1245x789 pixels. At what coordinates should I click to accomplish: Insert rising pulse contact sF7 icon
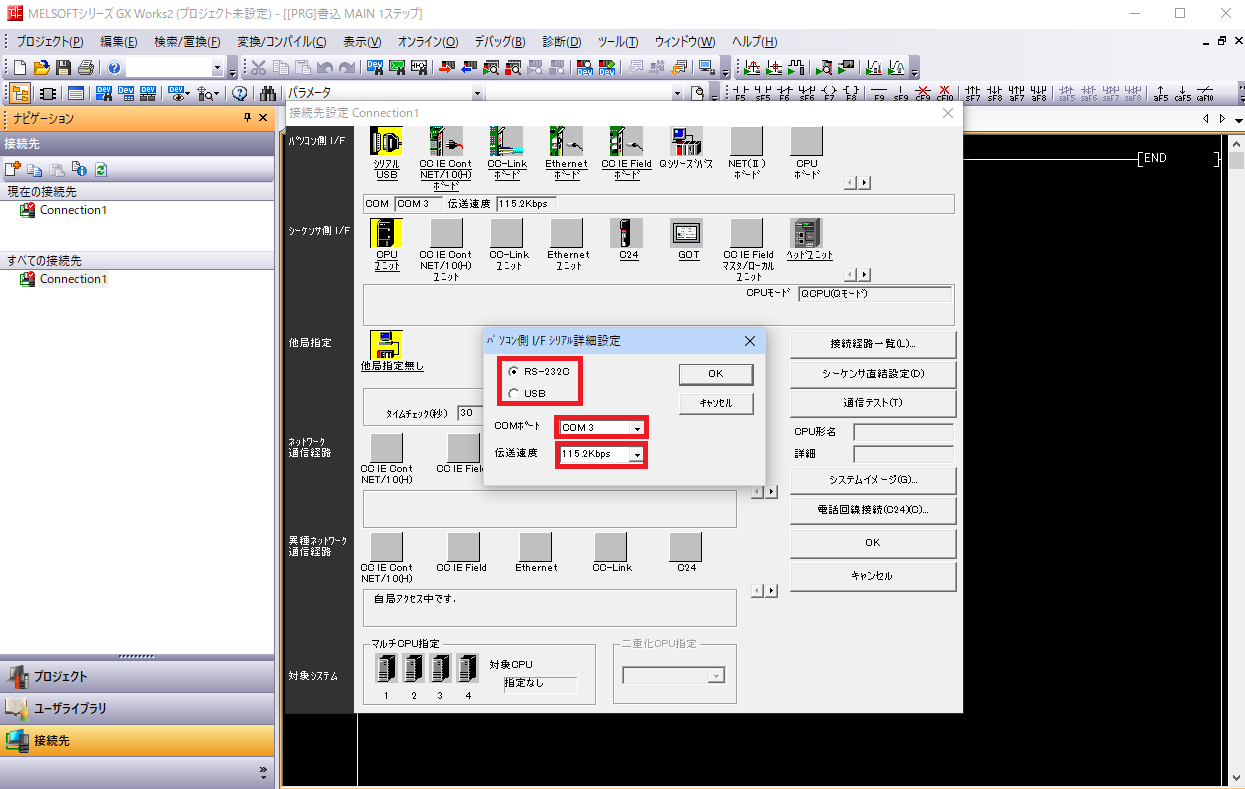[x=973, y=94]
